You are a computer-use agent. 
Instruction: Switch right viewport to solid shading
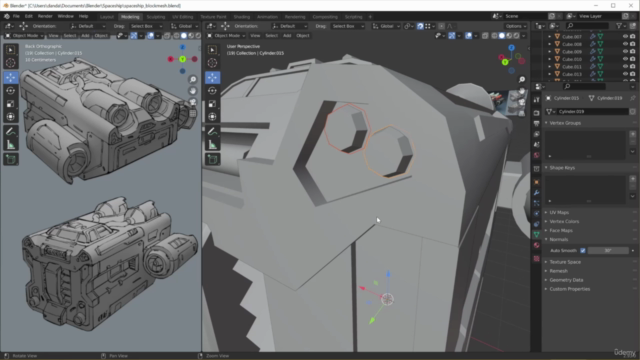[x=502, y=36]
